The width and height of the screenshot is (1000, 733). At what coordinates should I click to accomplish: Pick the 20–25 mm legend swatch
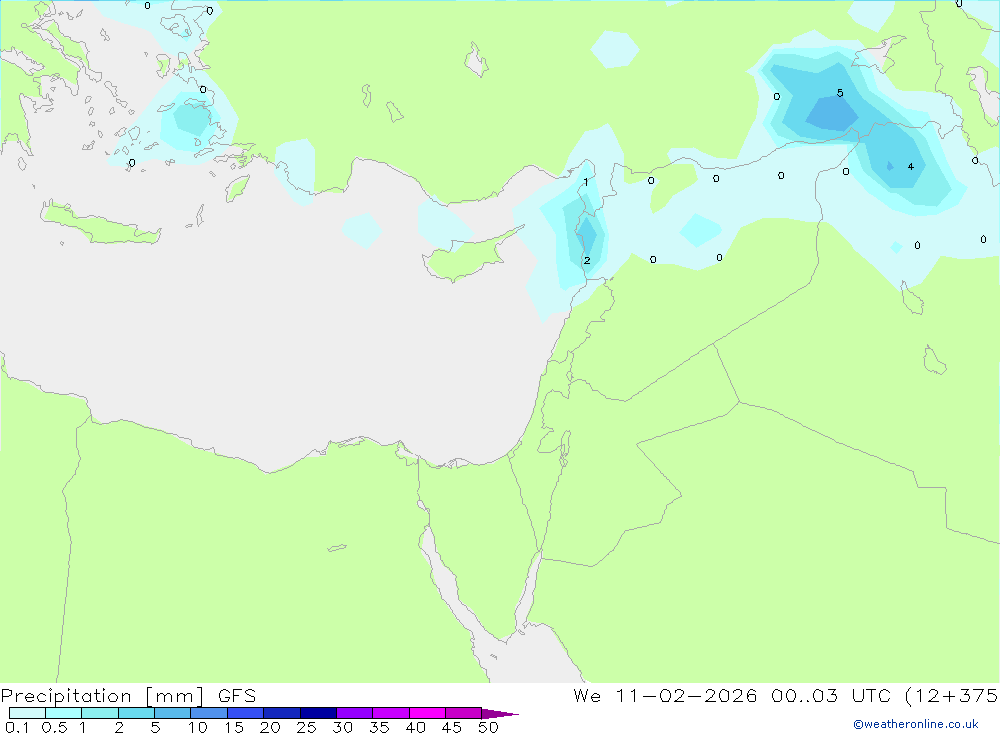click(282, 713)
